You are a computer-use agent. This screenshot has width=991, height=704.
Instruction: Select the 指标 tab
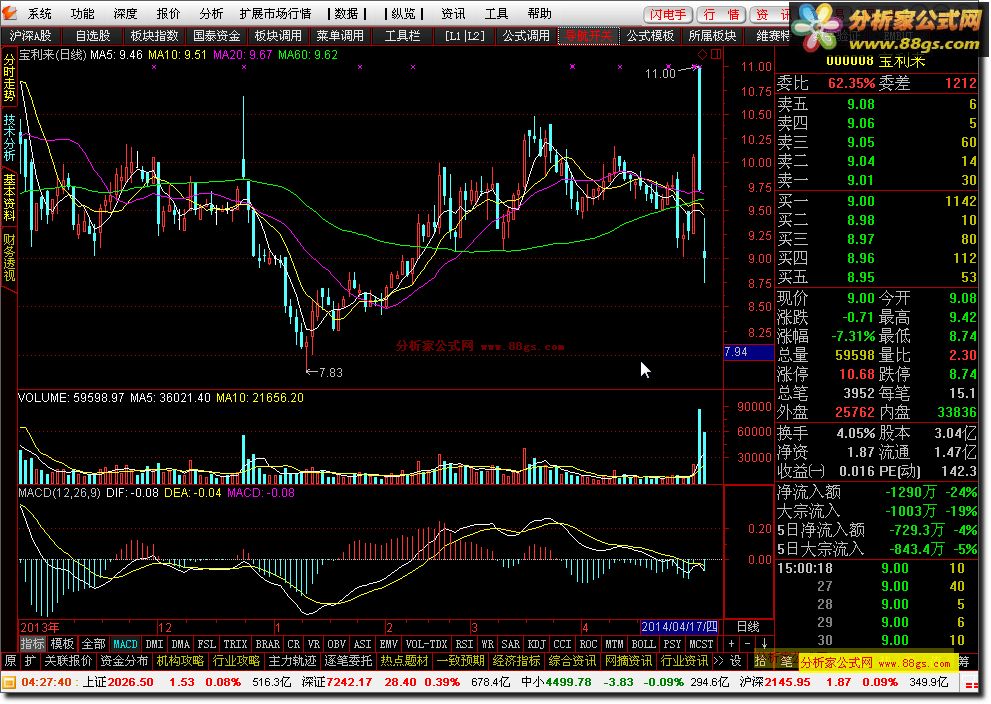tap(32, 644)
